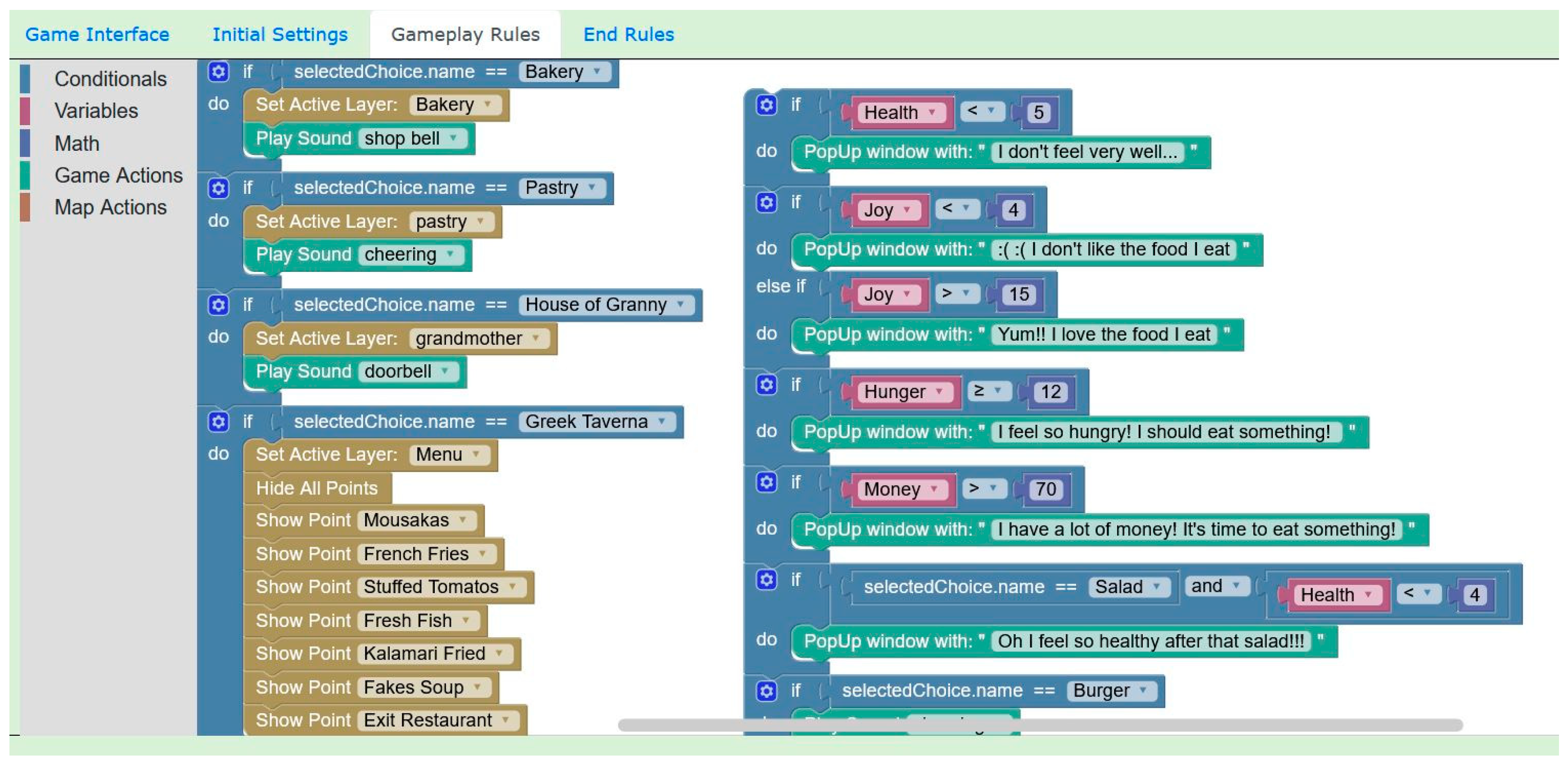Click gear icon on Hunger if block
This screenshot has width=1568, height=765.
pos(766,385)
